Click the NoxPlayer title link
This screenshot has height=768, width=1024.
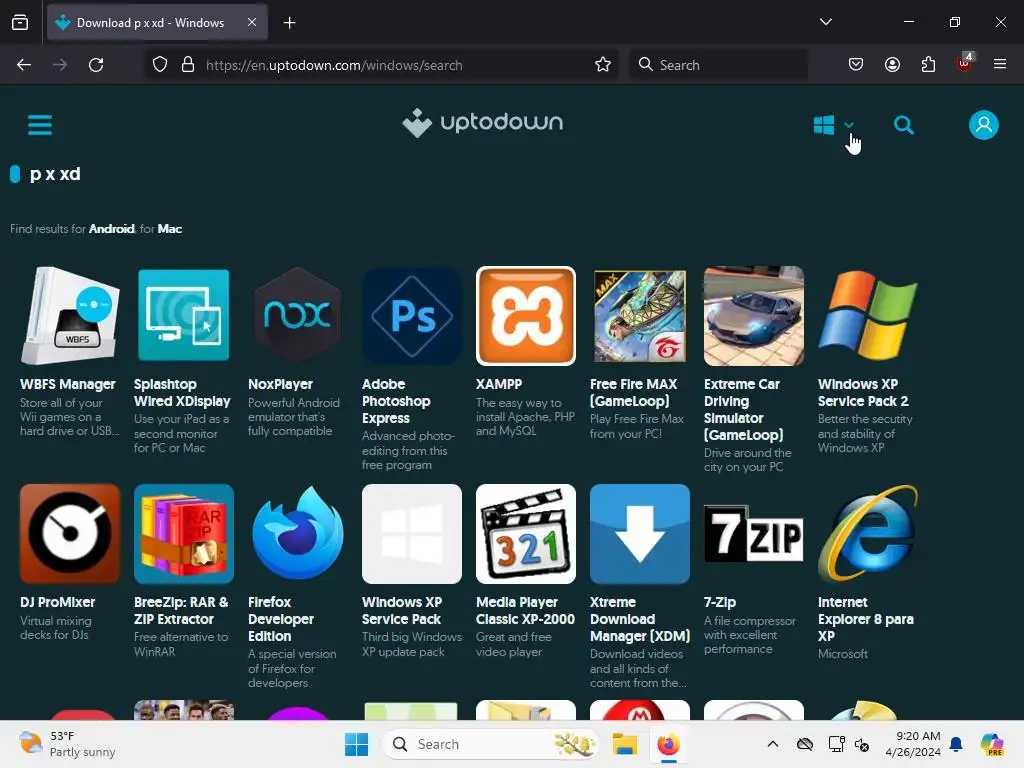(x=280, y=384)
